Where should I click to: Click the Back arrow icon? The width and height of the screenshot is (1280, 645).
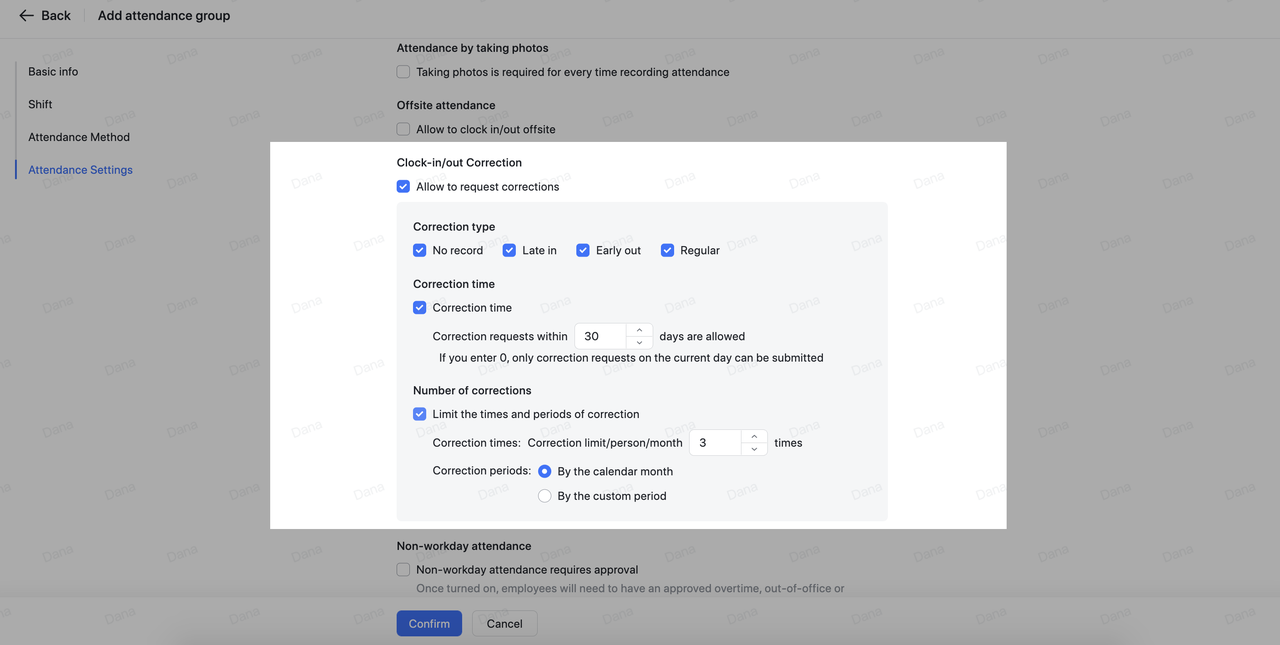[26, 16]
